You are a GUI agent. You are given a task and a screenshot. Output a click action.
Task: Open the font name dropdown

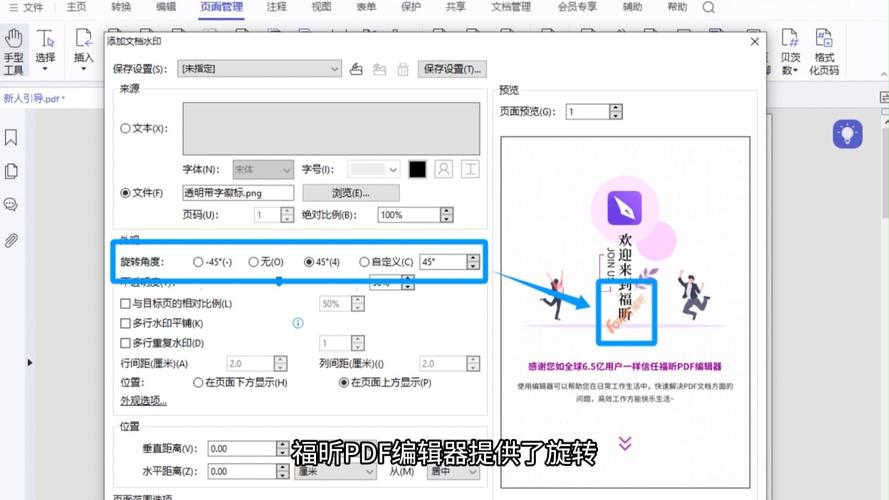263,170
